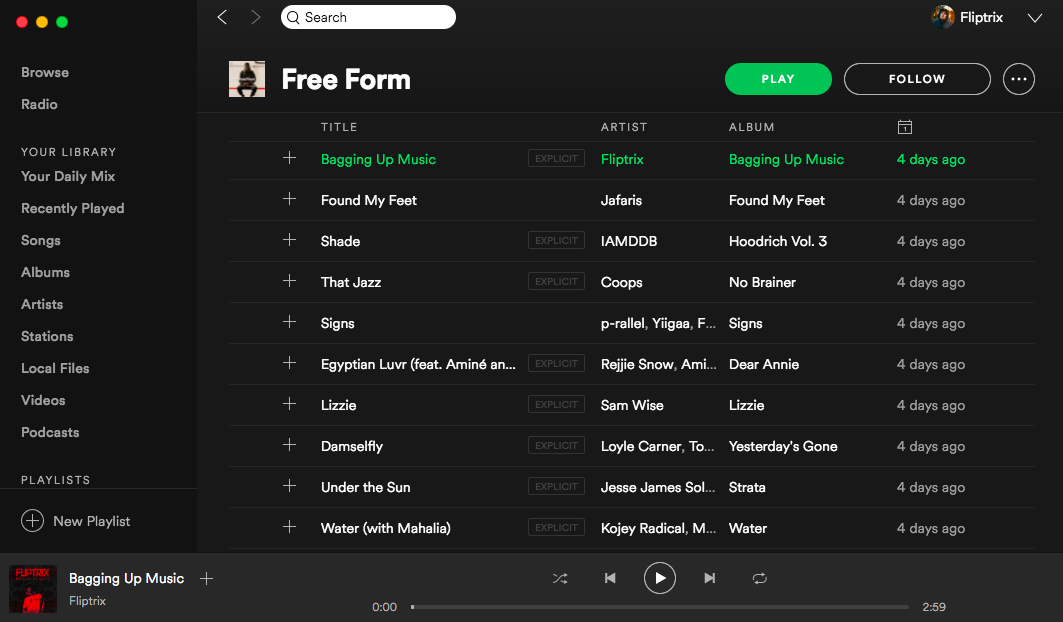Screen dimensions: 1063x622
Task: Click the green PLAY button
Action: (x=778, y=79)
